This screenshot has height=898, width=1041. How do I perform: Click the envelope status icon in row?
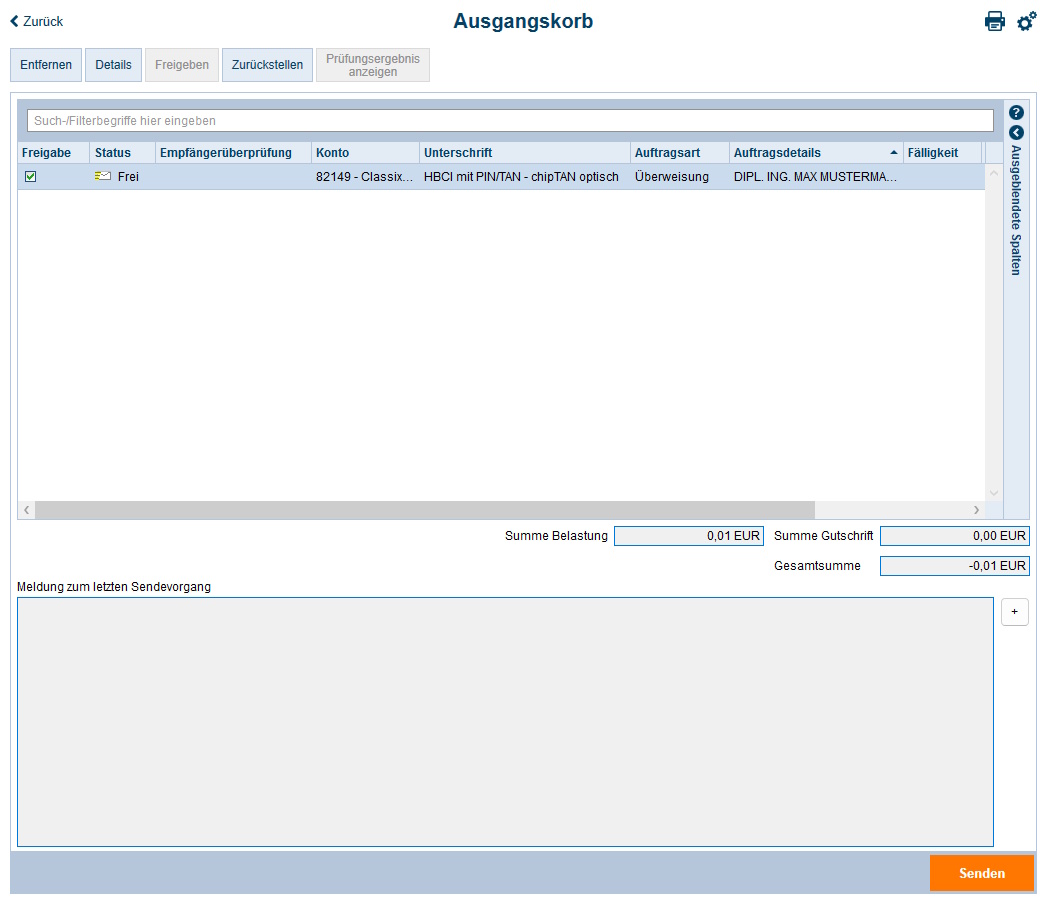point(103,176)
